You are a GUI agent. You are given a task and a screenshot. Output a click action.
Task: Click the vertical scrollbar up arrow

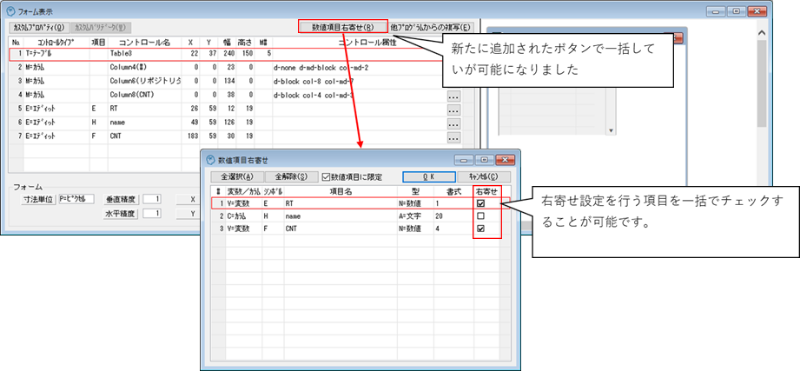[762, 32]
